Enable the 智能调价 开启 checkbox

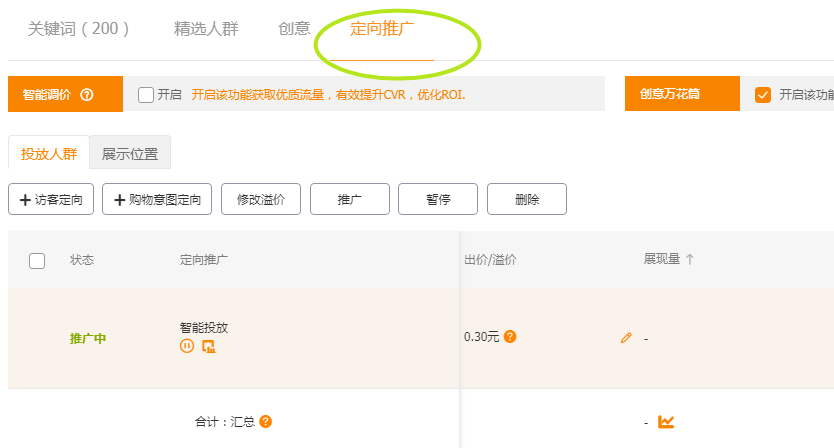[146, 95]
